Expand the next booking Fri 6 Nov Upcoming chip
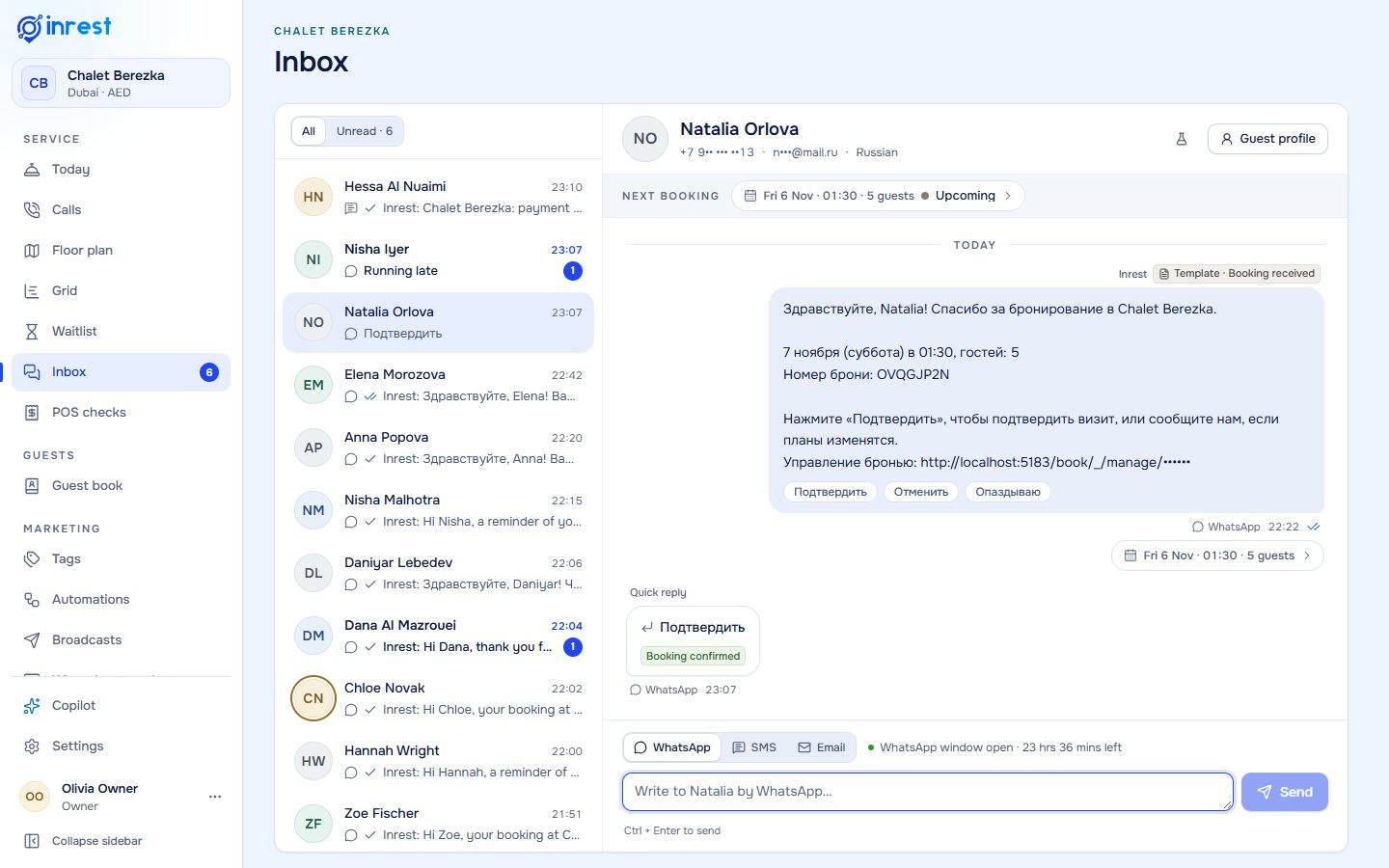This screenshot has height=868, width=1389. (x=878, y=196)
